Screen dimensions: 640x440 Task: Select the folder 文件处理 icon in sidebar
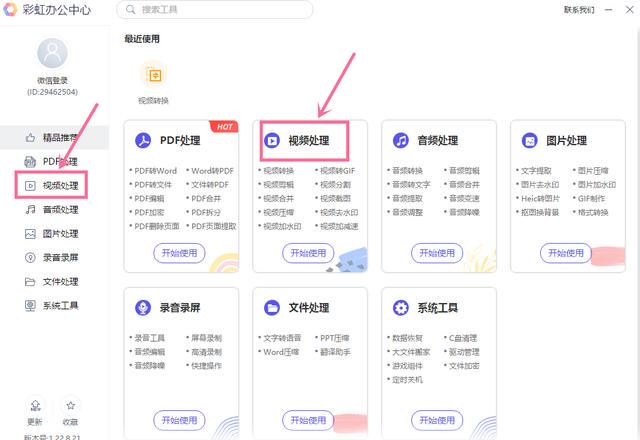tap(30, 282)
